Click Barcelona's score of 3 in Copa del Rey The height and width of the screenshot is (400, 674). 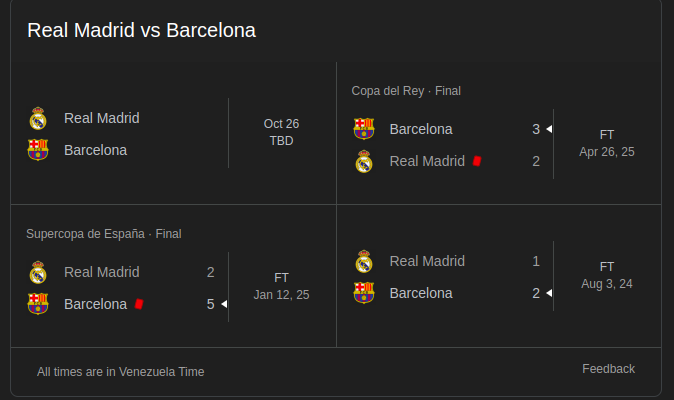(536, 129)
